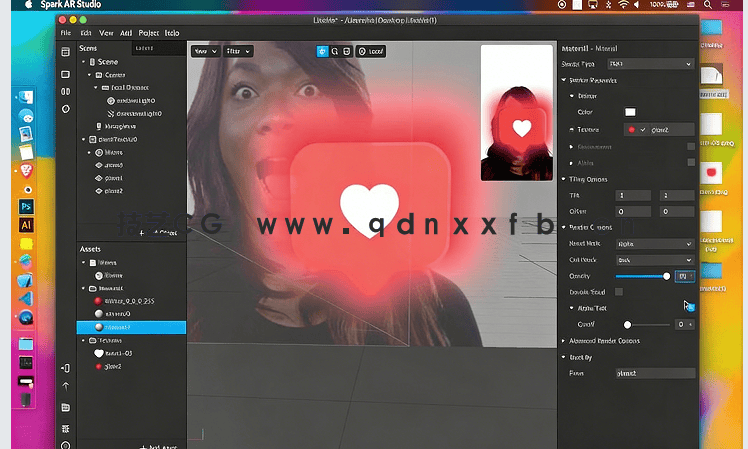Open the Project menu

pyautogui.click(x=149, y=33)
